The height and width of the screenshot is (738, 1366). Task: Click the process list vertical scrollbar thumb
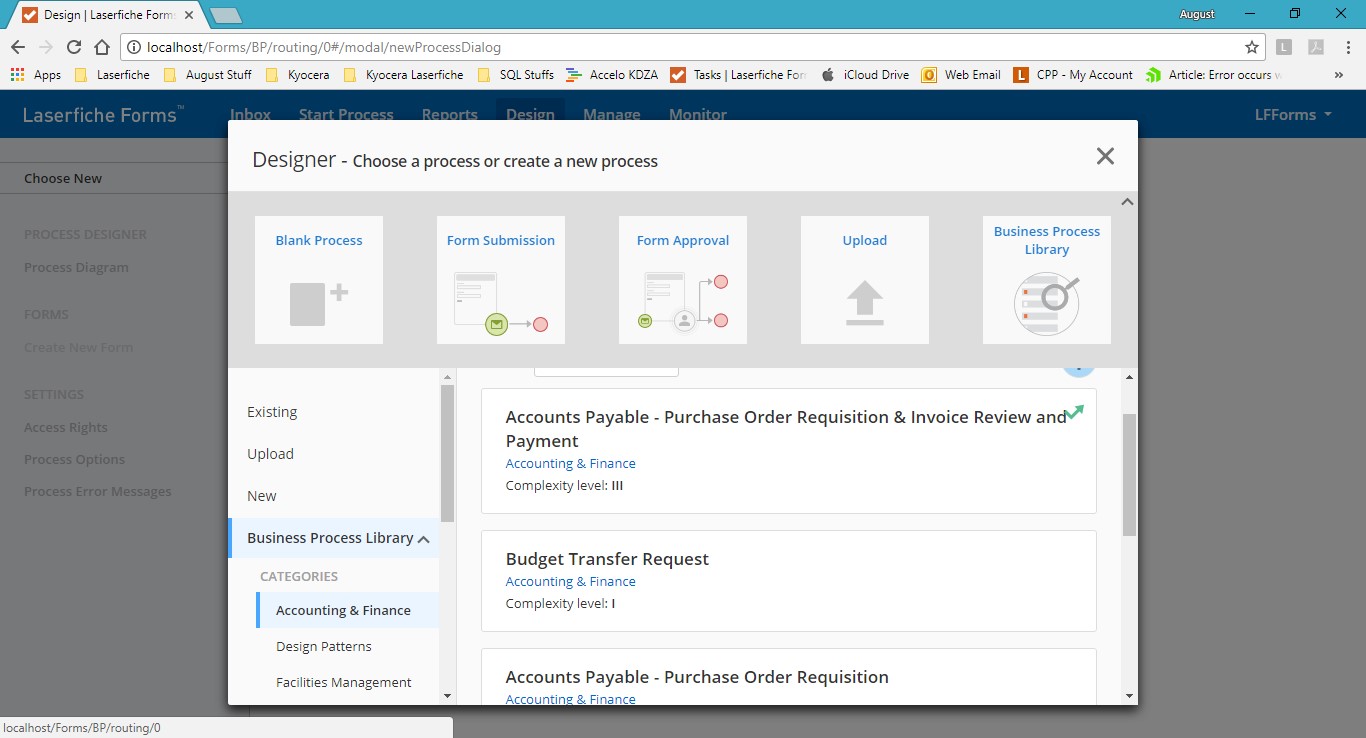(x=1129, y=475)
